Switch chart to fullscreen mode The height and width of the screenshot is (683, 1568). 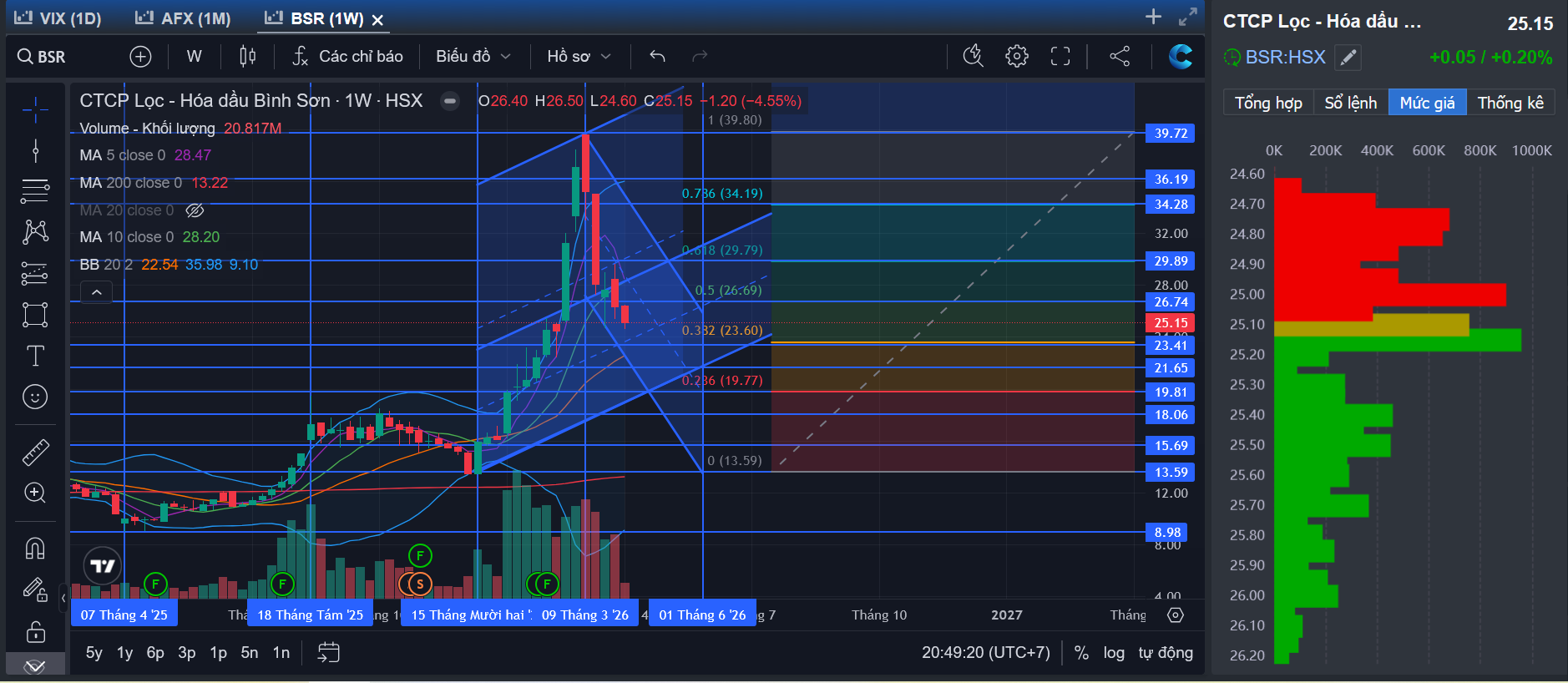(x=1060, y=56)
